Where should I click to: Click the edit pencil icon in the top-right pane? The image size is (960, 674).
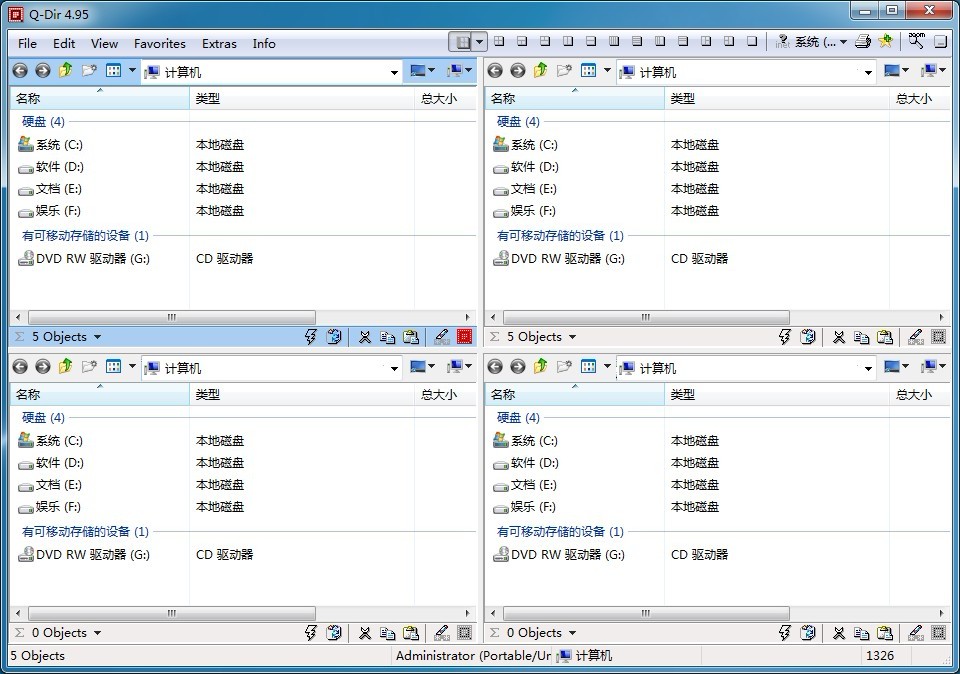click(x=915, y=337)
